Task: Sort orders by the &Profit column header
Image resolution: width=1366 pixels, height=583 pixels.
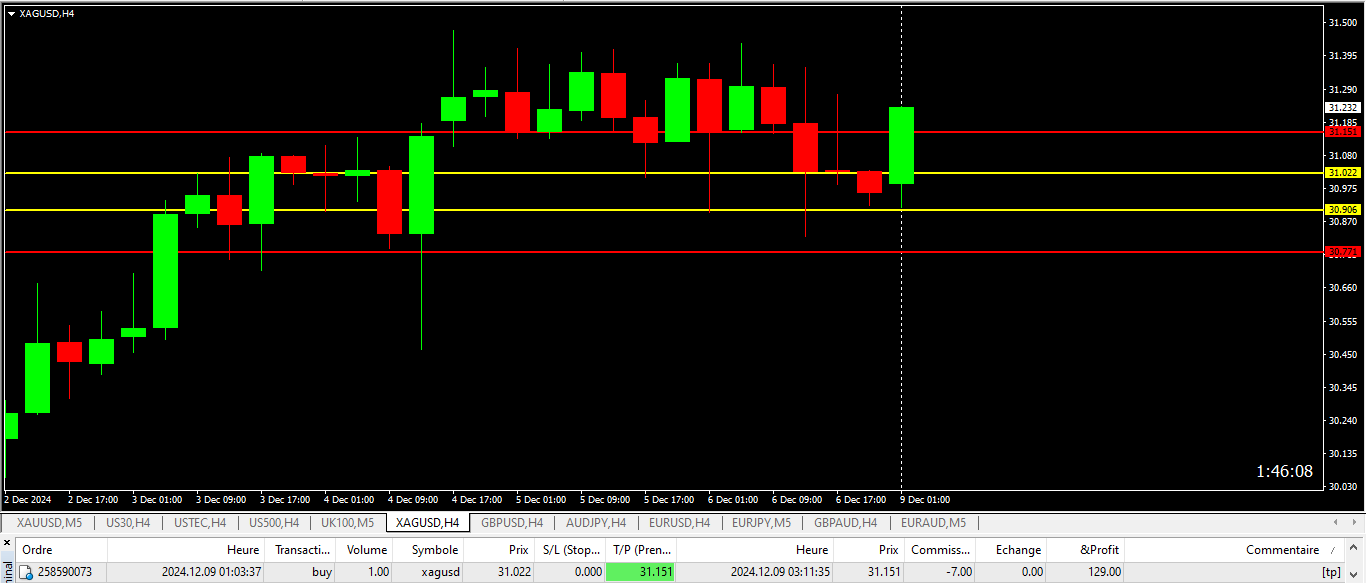Action: 1099,549
